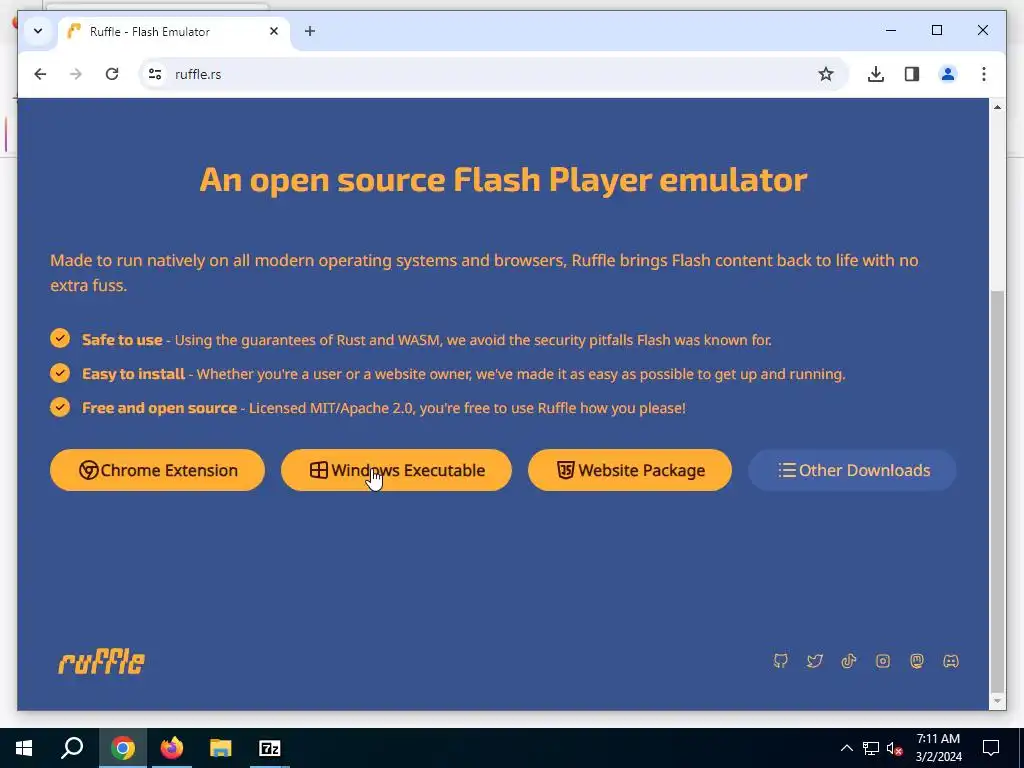
Task: Open the network status tray icon
Action: click(x=871, y=748)
